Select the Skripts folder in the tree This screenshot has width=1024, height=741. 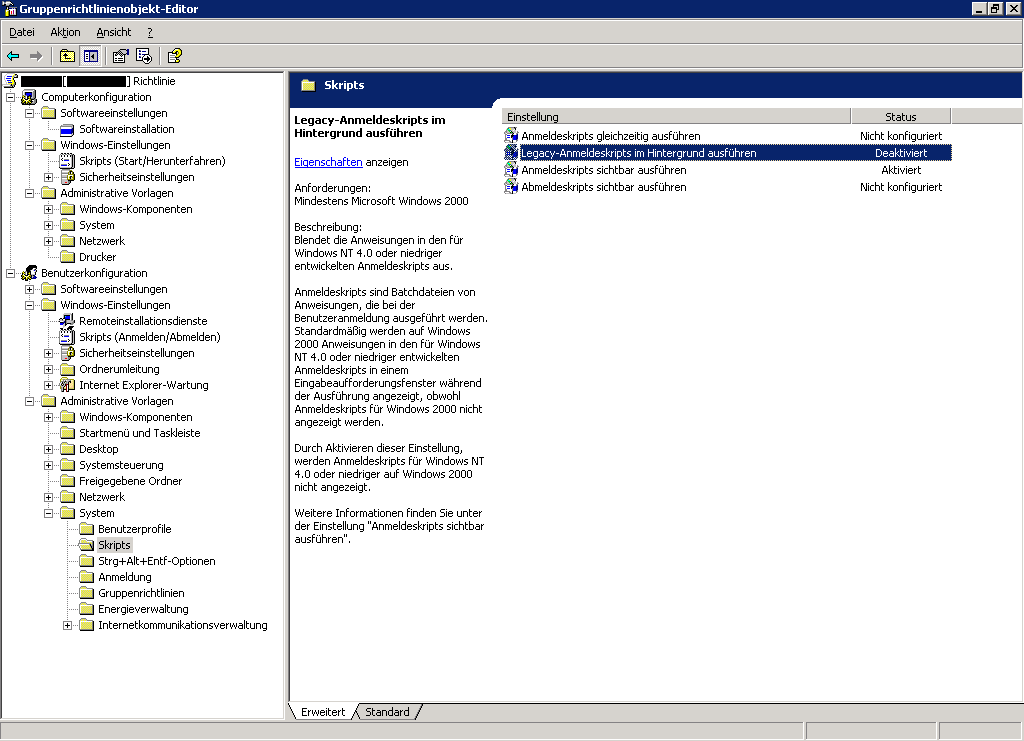coord(114,545)
